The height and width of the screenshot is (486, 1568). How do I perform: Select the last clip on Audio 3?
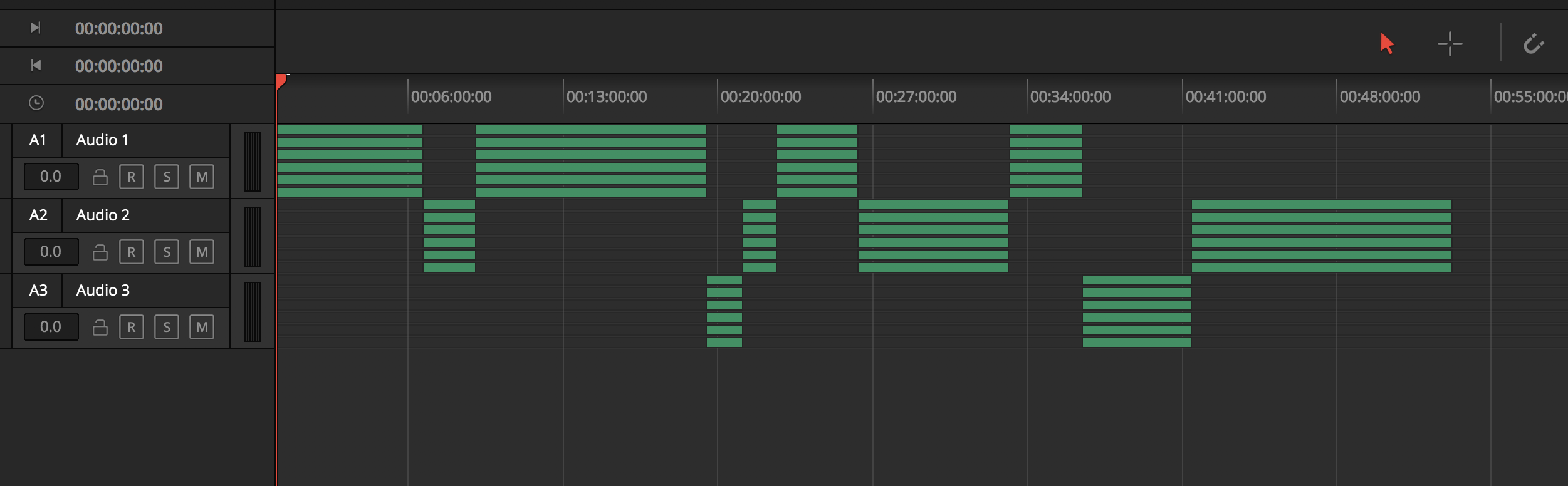[x=1137, y=311]
